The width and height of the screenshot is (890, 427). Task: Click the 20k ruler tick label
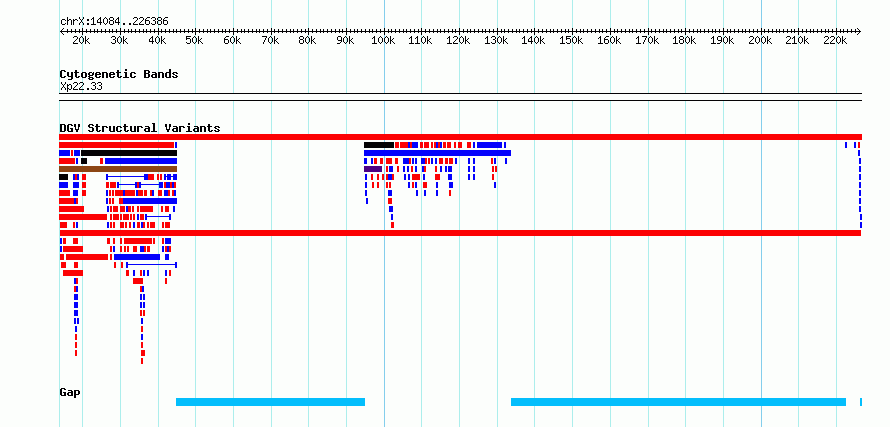click(x=81, y=41)
